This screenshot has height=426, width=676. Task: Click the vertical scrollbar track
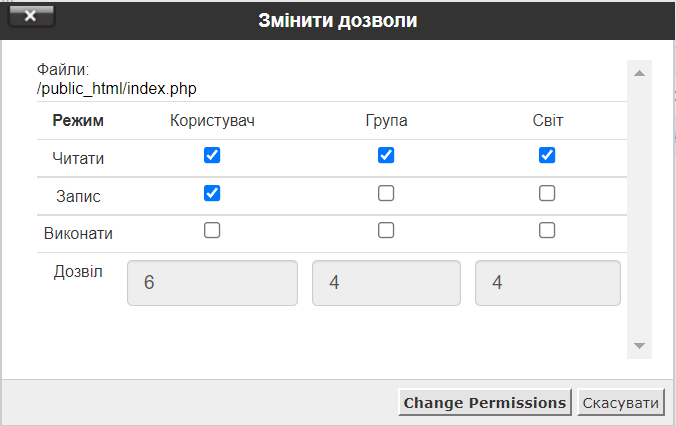point(639,210)
